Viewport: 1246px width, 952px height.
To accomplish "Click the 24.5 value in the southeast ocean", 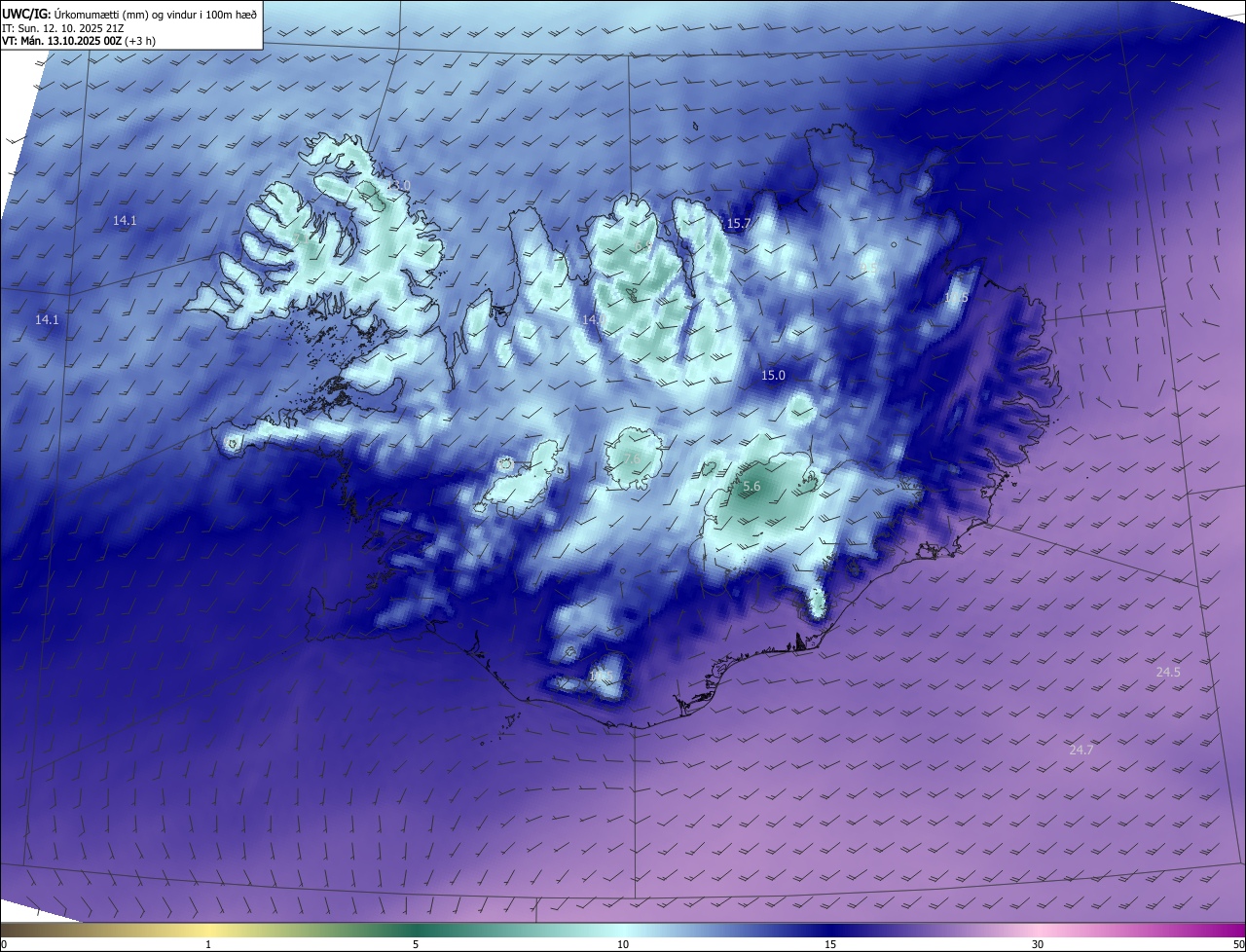I will point(1168,673).
